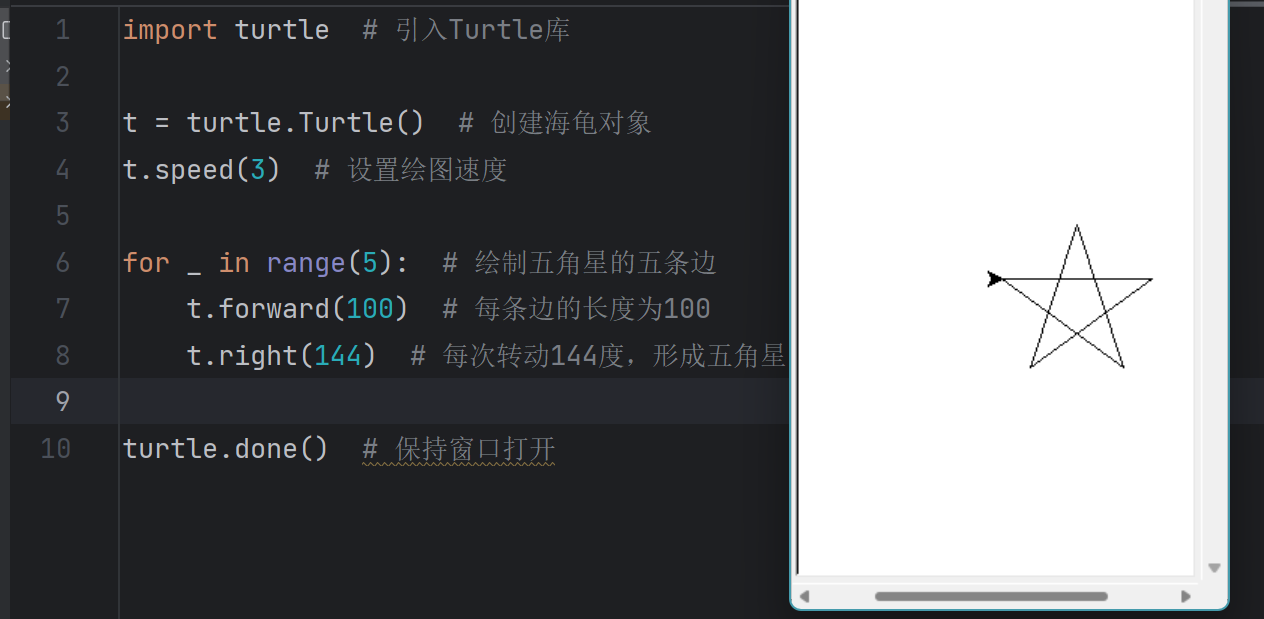Click the left arrow of the horizontal scrollbar
The width and height of the screenshot is (1264, 619).
pos(804,597)
